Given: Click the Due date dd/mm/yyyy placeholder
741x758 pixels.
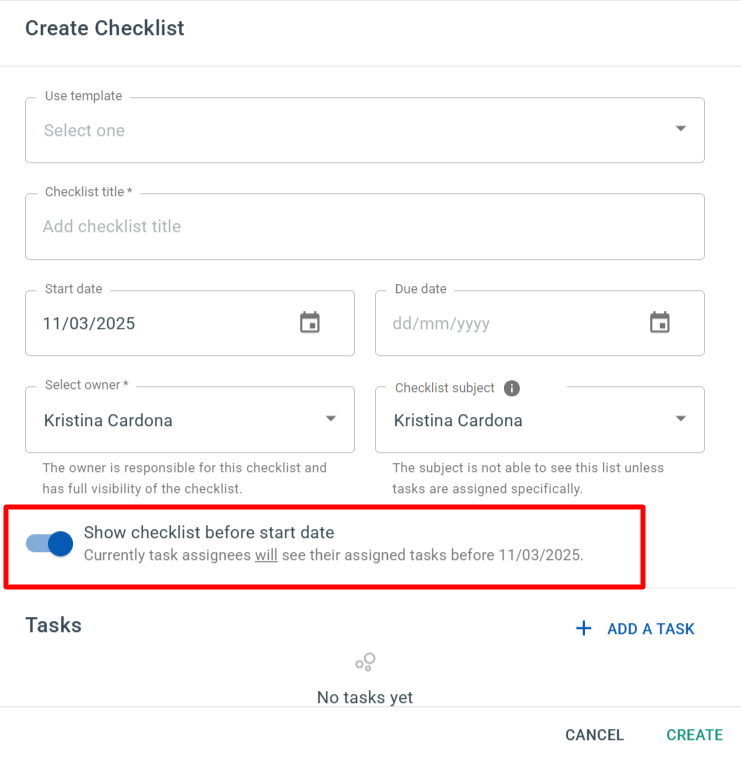Looking at the screenshot, I should 441,324.
